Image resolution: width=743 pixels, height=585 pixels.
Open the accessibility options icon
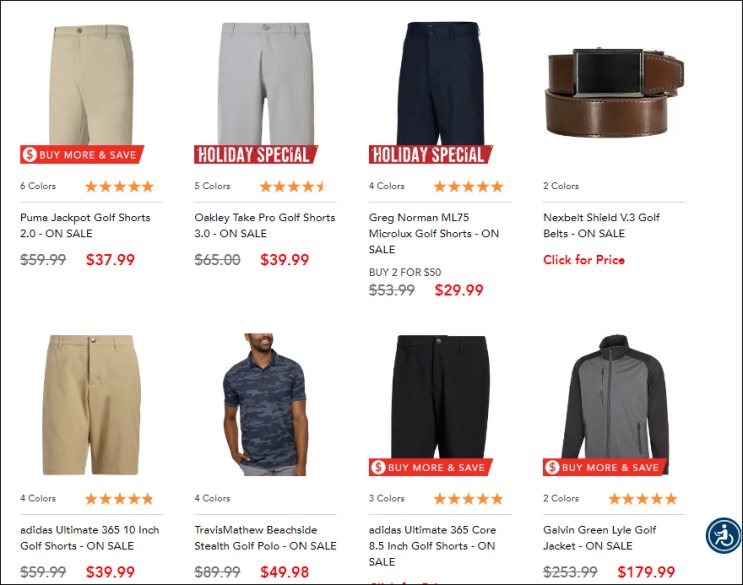click(723, 536)
